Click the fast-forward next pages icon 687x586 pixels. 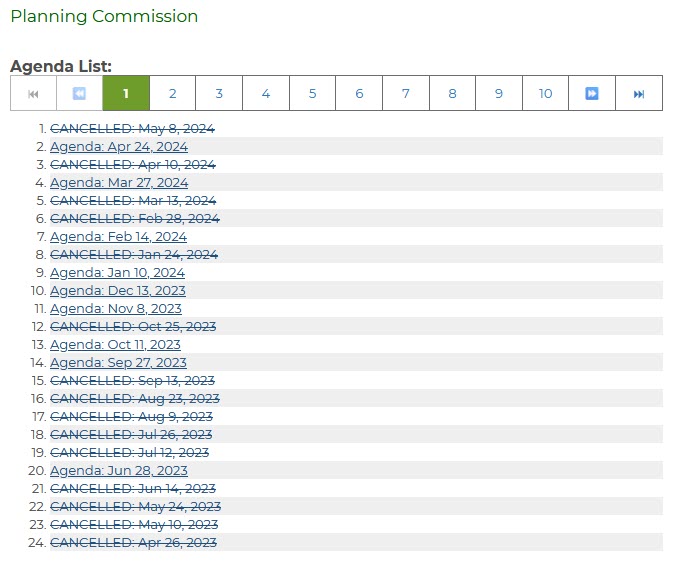(592, 93)
